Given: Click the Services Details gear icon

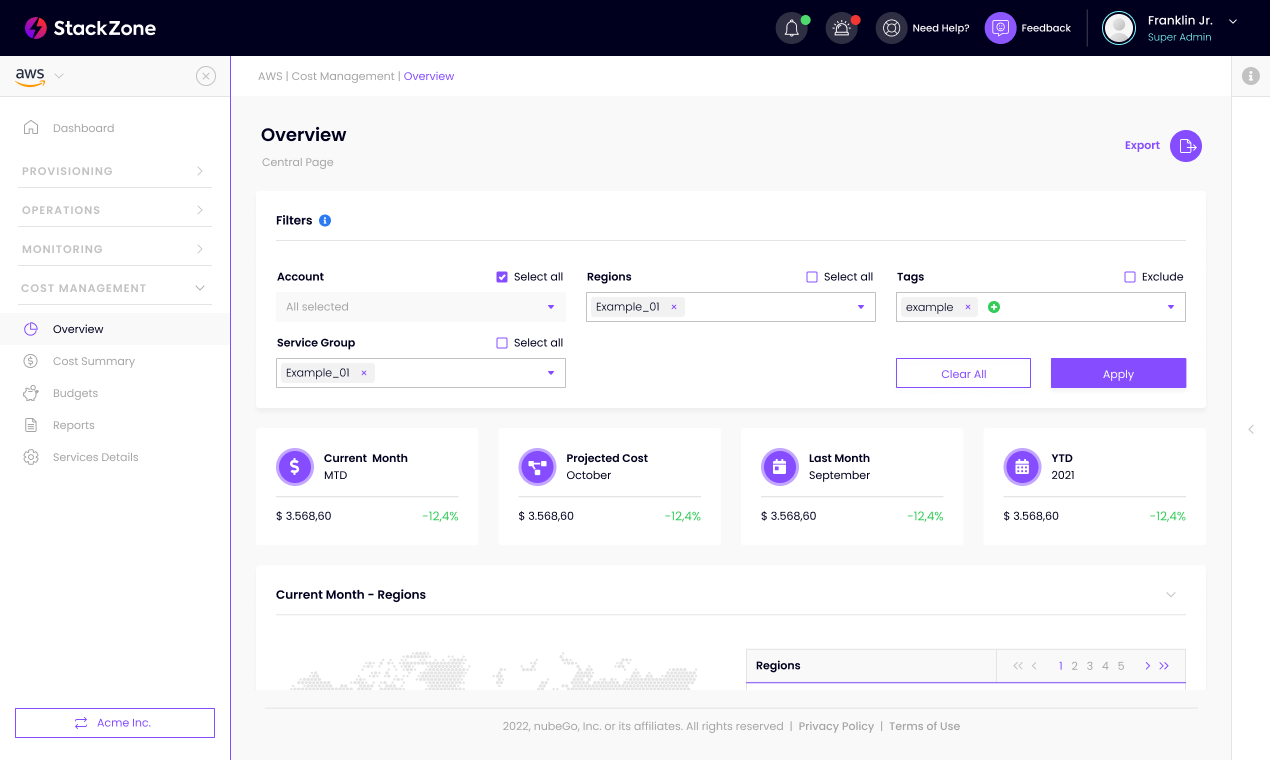Looking at the screenshot, I should 31,457.
